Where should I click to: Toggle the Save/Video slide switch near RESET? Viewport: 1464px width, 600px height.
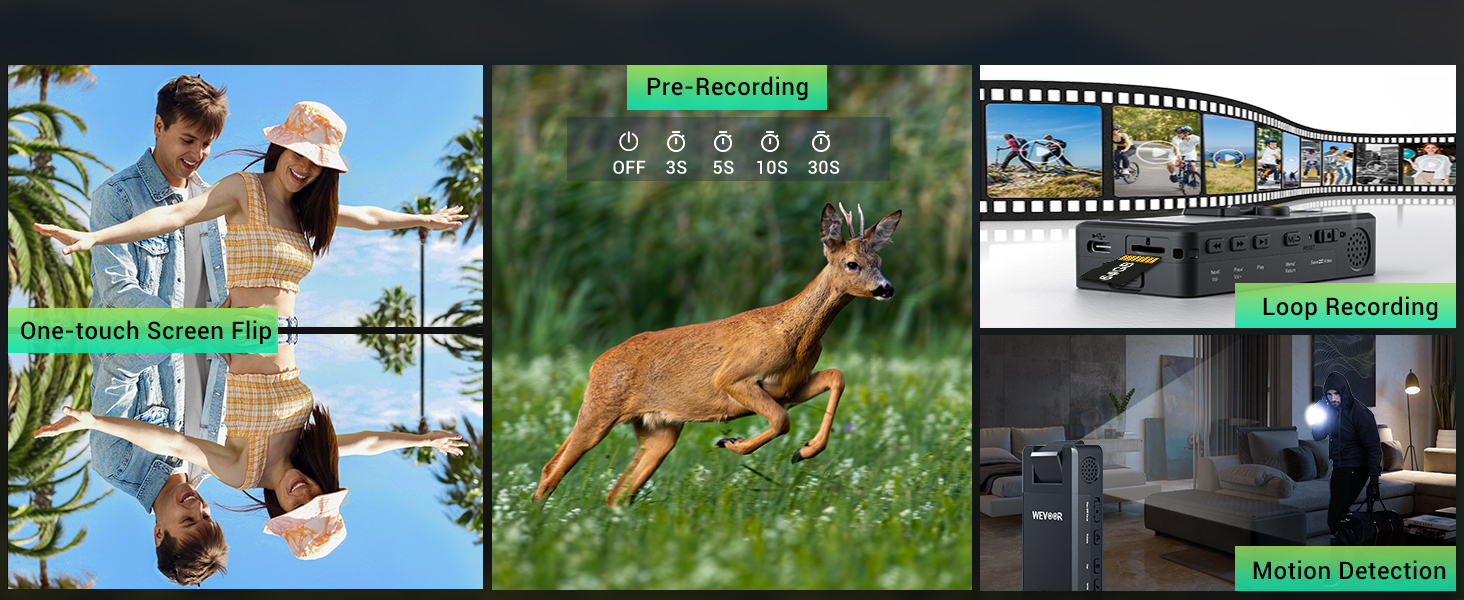point(1327,235)
